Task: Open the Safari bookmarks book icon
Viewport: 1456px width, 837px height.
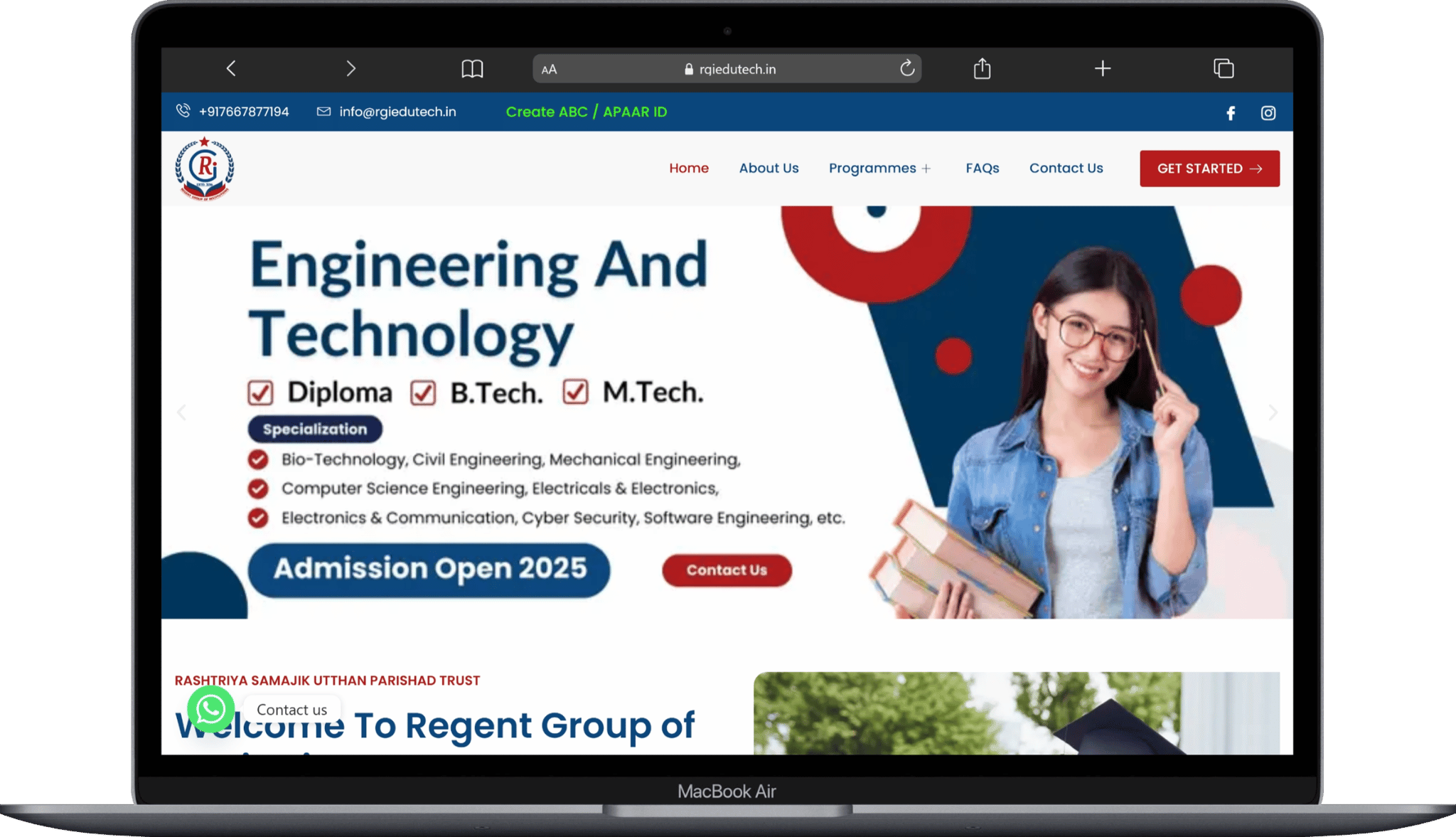Action: pos(472,69)
